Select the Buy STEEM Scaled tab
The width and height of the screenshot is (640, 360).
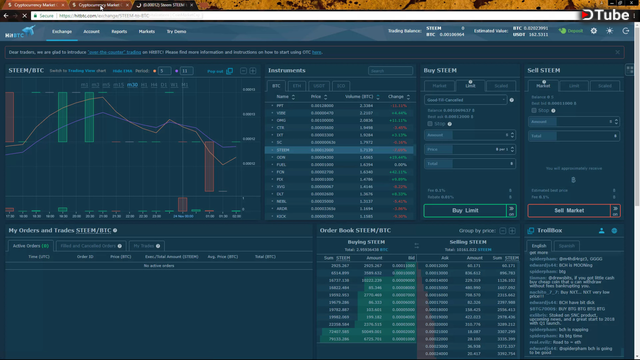pos(501,86)
